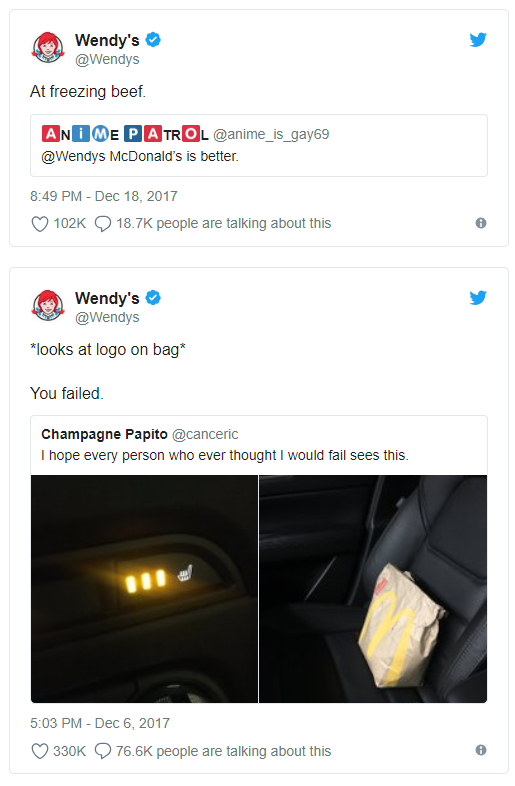This screenshot has width=515, height=786.
Task: Open the @Wendys handle in first tweet
Action: click(107, 59)
